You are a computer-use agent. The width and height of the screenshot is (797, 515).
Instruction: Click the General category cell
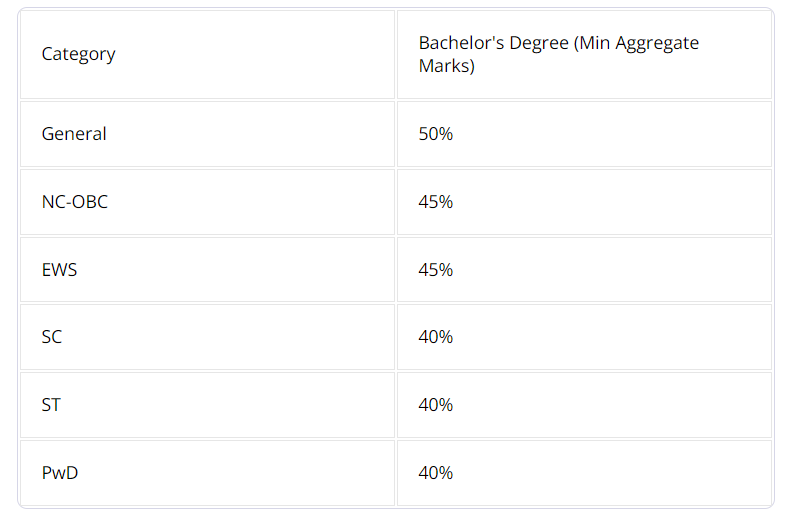click(207, 134)
